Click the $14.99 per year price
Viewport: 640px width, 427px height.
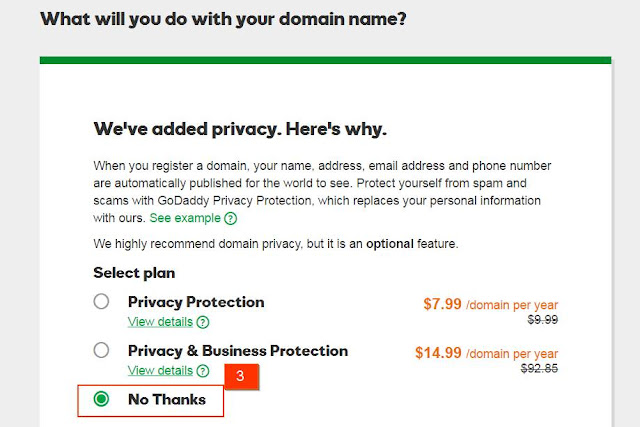(x=487, y=352)
